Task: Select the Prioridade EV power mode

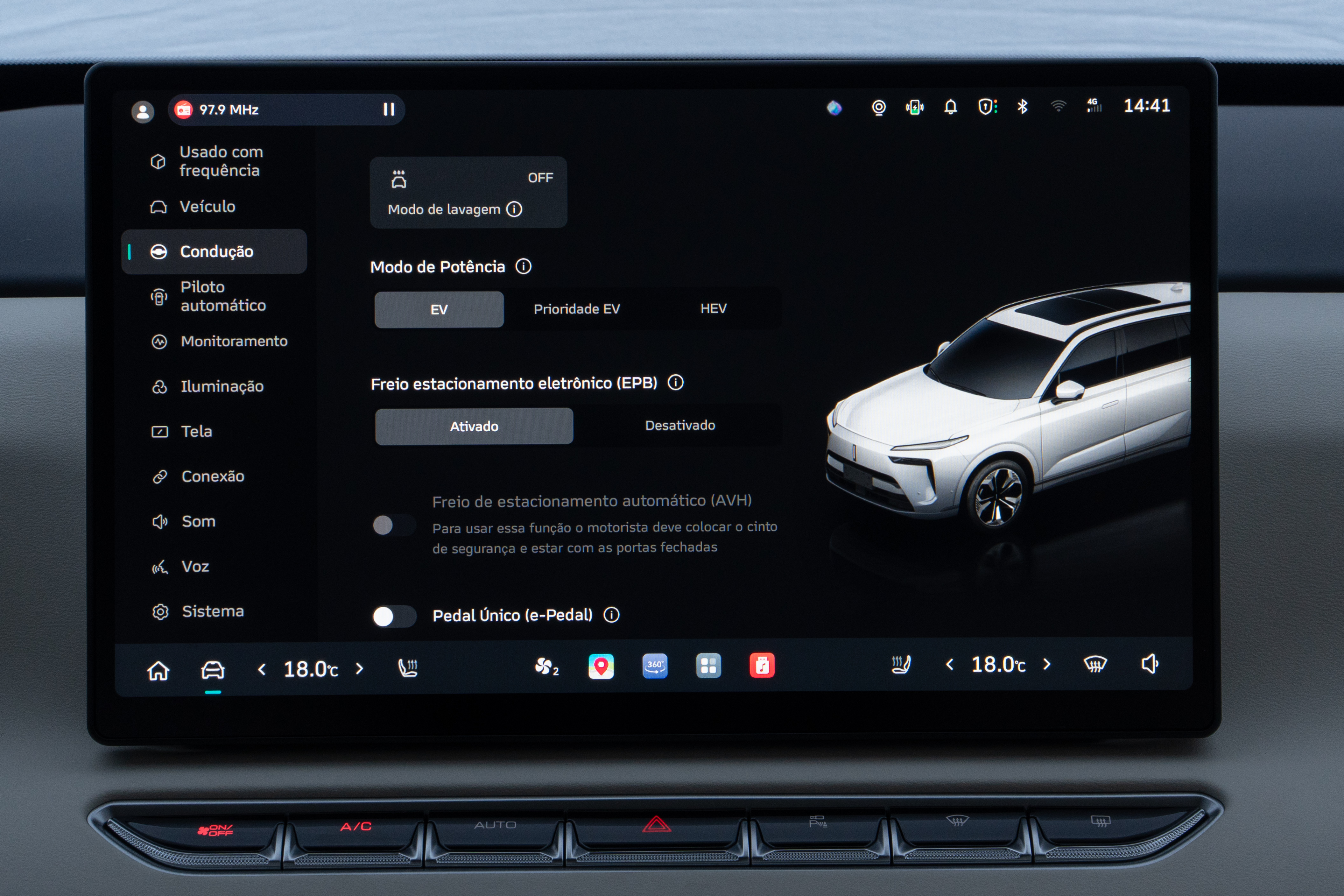Action: coord(576,309)
